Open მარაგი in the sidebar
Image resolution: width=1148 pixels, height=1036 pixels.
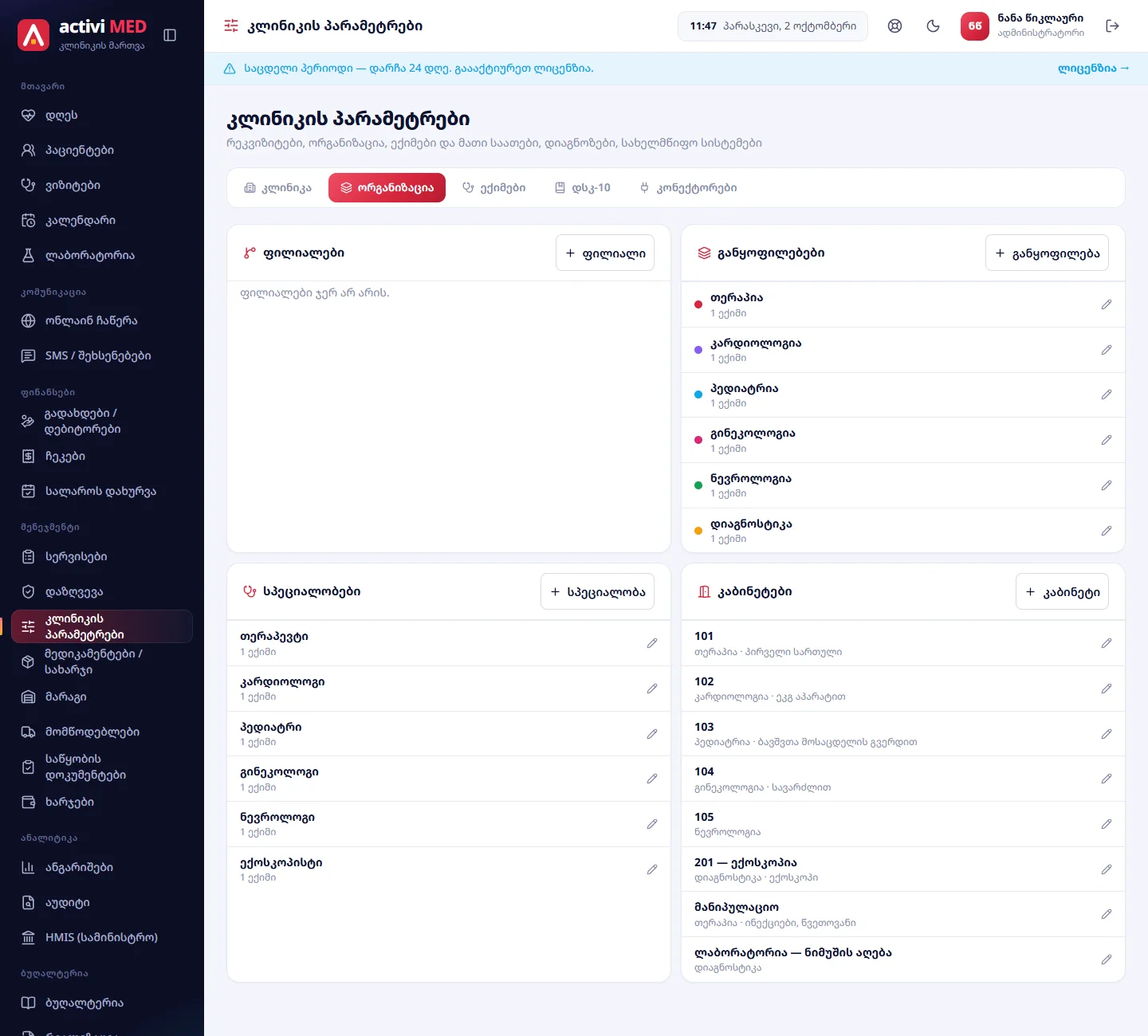point(102,697)
